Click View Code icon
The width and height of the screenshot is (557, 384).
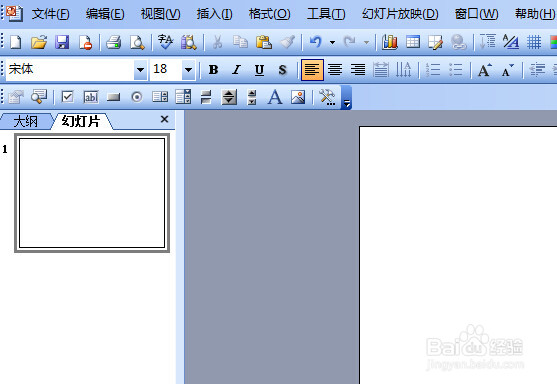39,97
